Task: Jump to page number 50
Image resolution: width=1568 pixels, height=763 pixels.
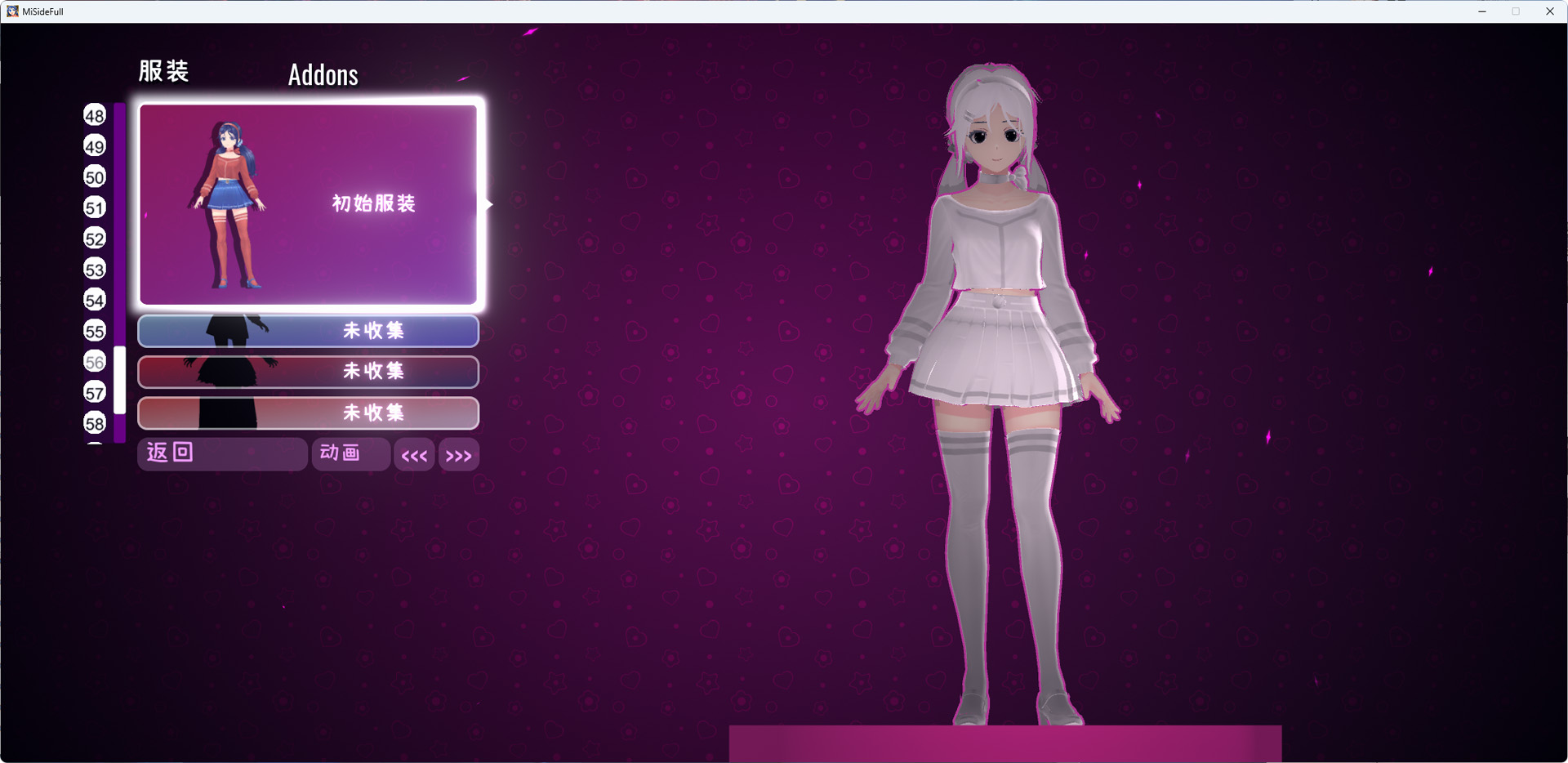Action: click(95, 177)
